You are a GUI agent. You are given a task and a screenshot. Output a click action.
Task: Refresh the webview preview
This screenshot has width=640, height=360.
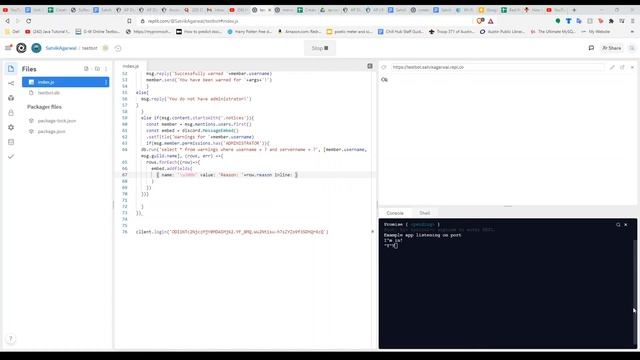click(x=384, y=67)
